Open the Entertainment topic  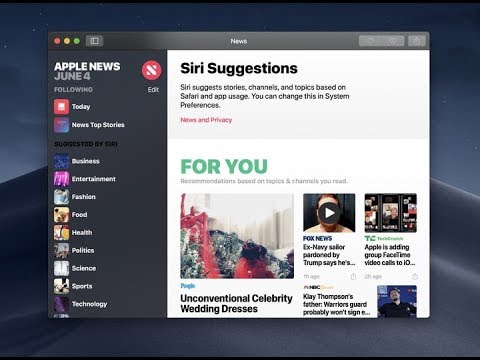(x=94, y=179)
